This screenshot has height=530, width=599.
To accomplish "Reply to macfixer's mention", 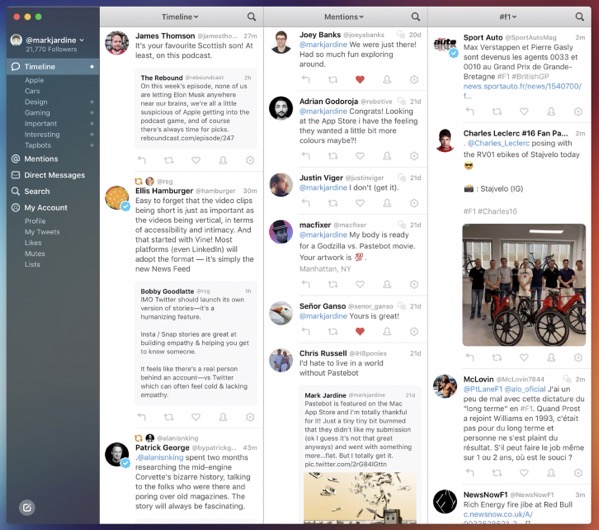I will 306,284.
